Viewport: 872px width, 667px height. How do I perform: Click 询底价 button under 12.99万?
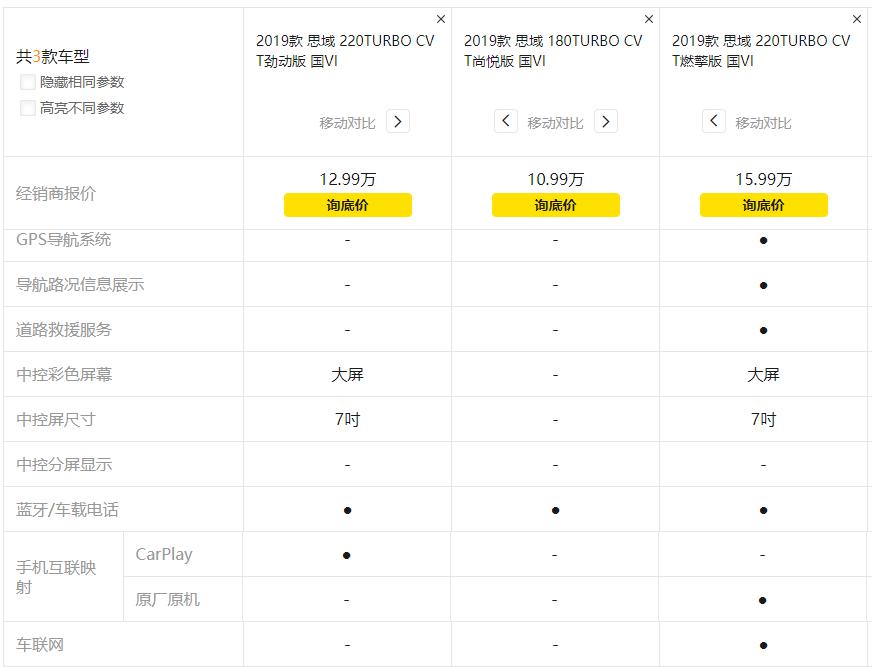click(x=347, y=205)
